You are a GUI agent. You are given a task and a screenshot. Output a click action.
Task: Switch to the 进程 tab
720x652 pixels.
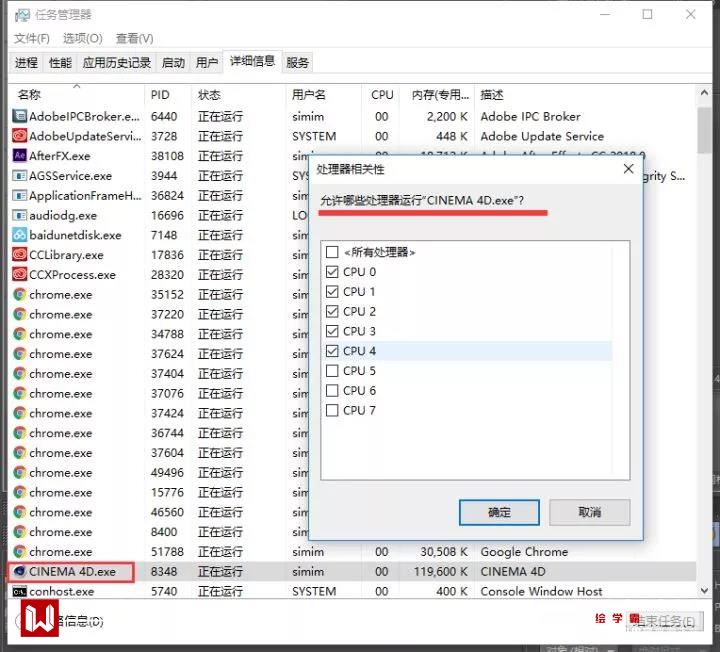(x=26, y=62)
